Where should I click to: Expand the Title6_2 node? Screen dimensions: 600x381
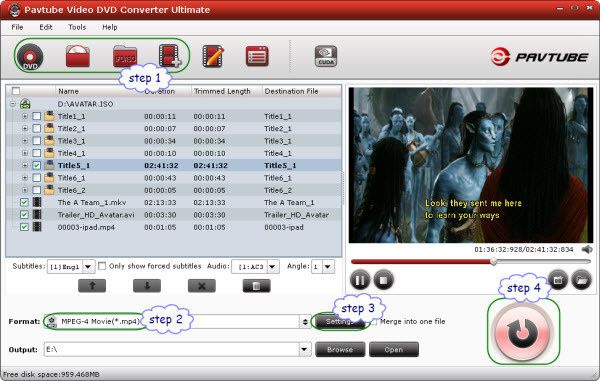pos(25,190)
